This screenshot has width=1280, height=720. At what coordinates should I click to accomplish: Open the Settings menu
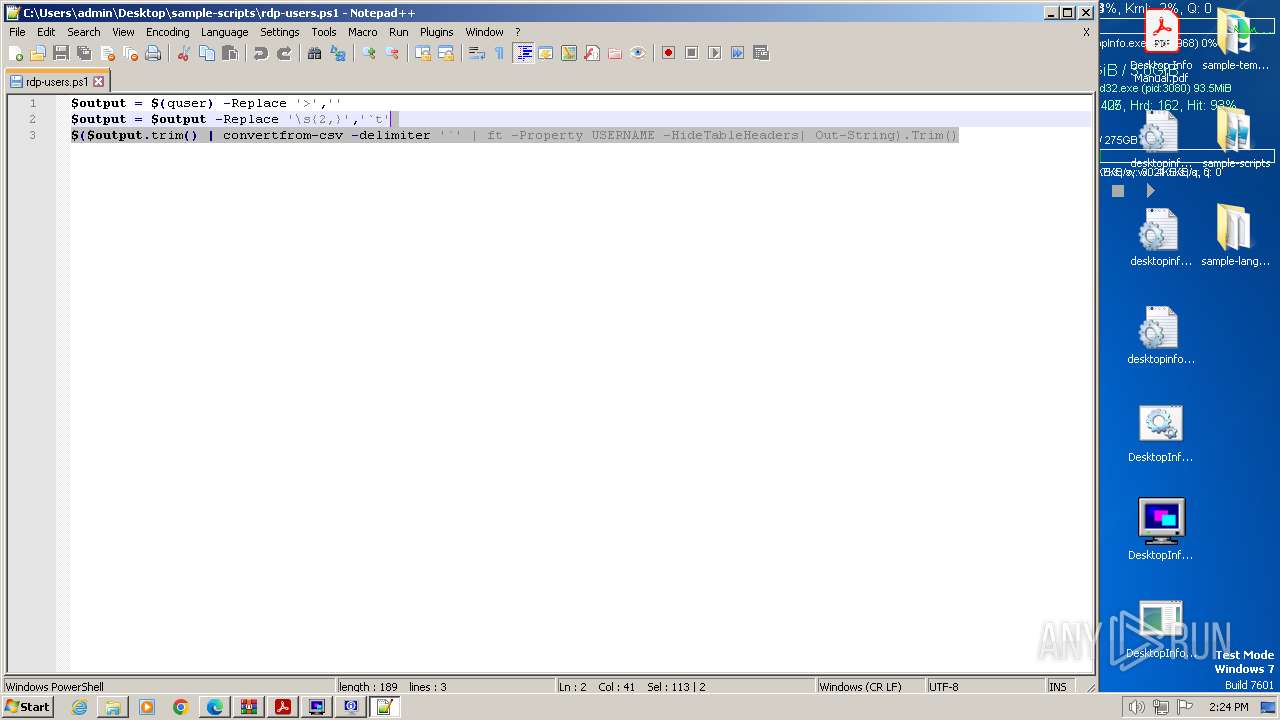(280, 32)
